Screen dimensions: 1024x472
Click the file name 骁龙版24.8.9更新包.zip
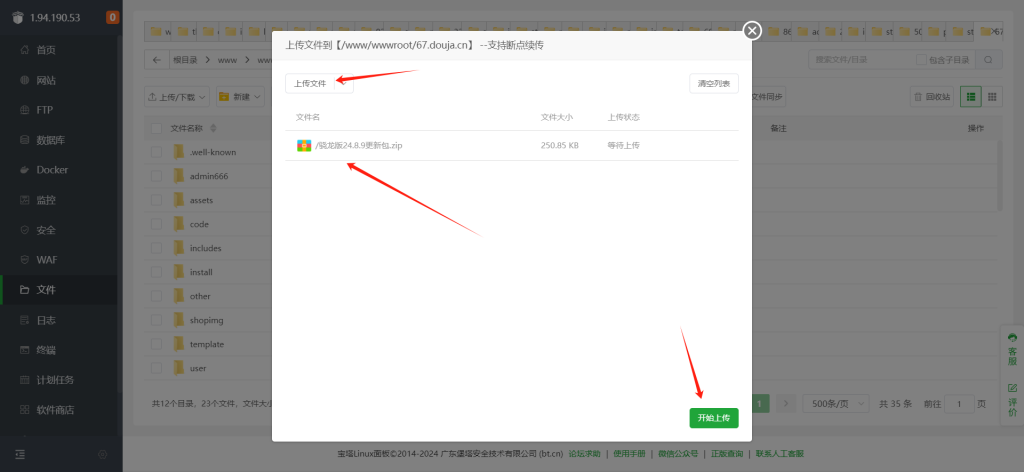tap(359, 146)
